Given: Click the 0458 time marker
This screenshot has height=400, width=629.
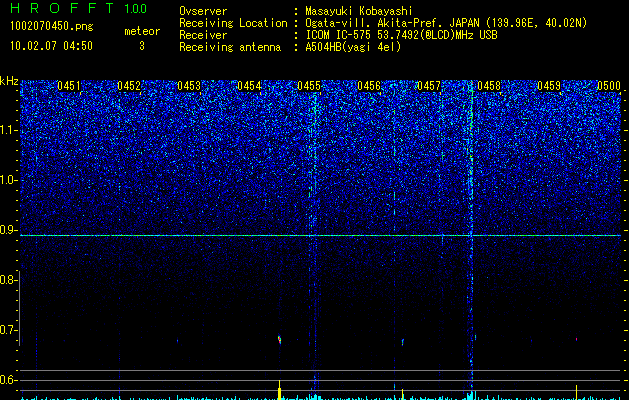Looking at the screenshot, I should [489, 86].
